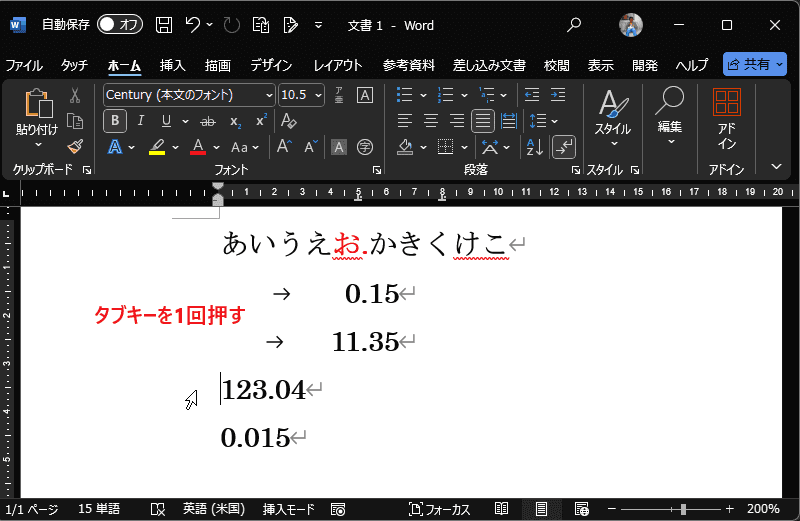Viewport: 800px width, 521px height.
Task: Click the Clear Formatting eraser icon
Action: click(x=289, y=121)
